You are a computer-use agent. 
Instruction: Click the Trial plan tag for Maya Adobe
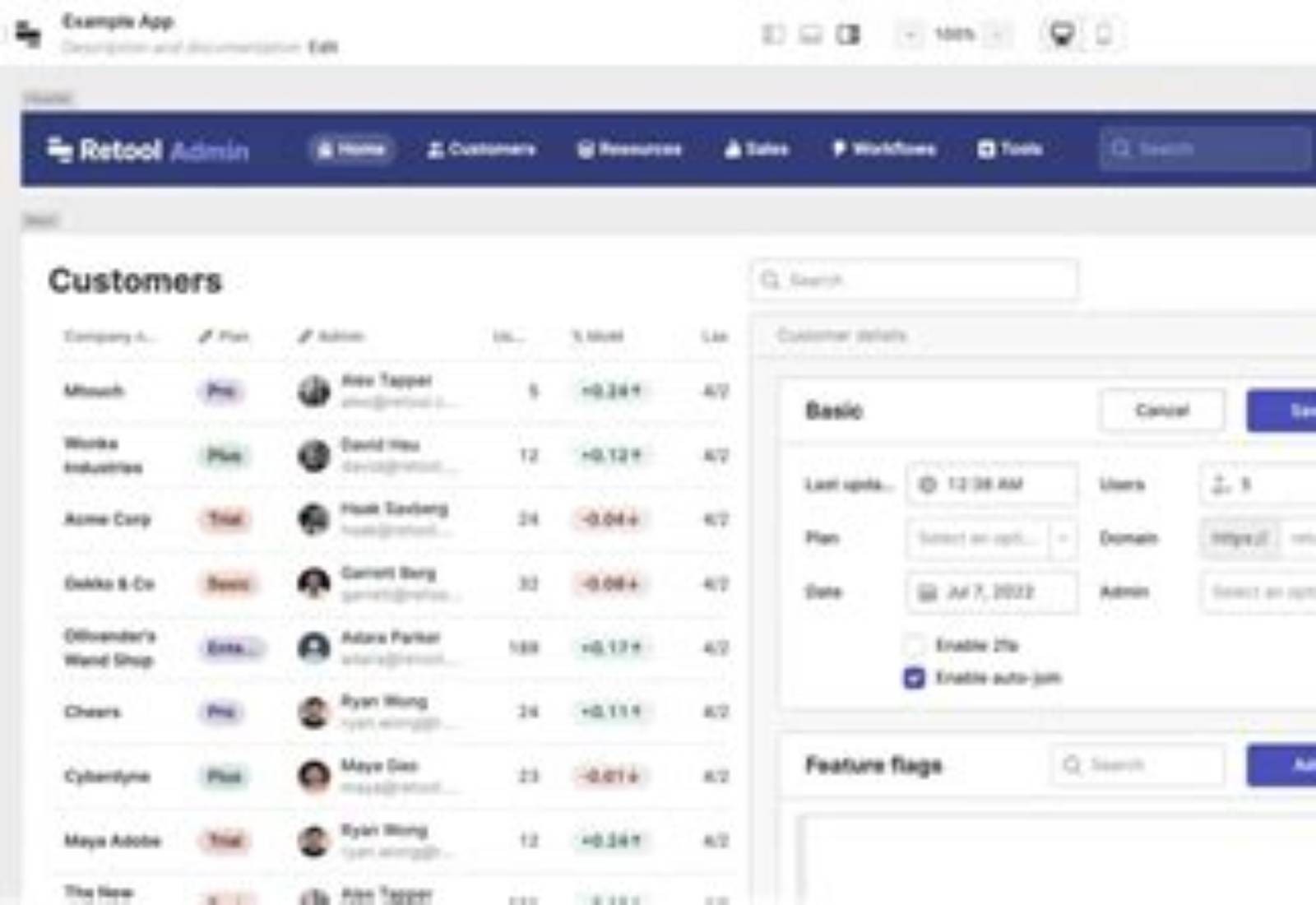pyautogui.click(x=225, y=840)
